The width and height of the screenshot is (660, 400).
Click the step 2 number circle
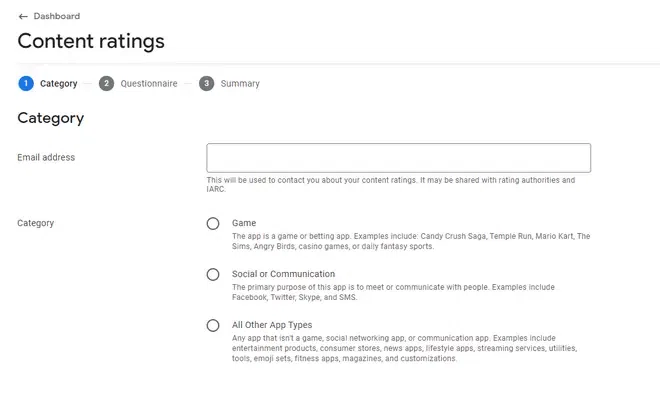106,84
